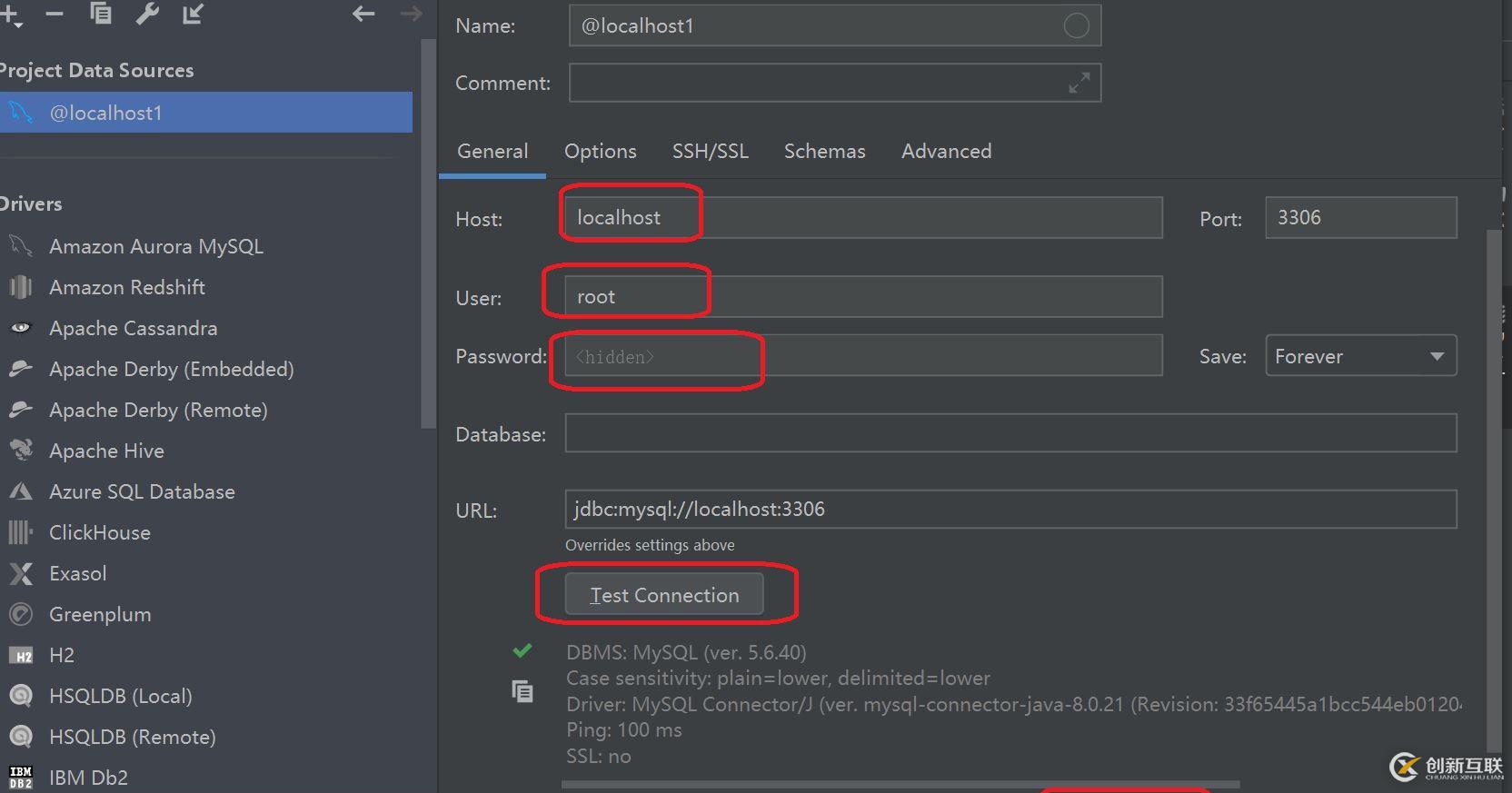Click the 'DBMS: MySQL (ver. 5.6.40)' line

click(686, 652)
